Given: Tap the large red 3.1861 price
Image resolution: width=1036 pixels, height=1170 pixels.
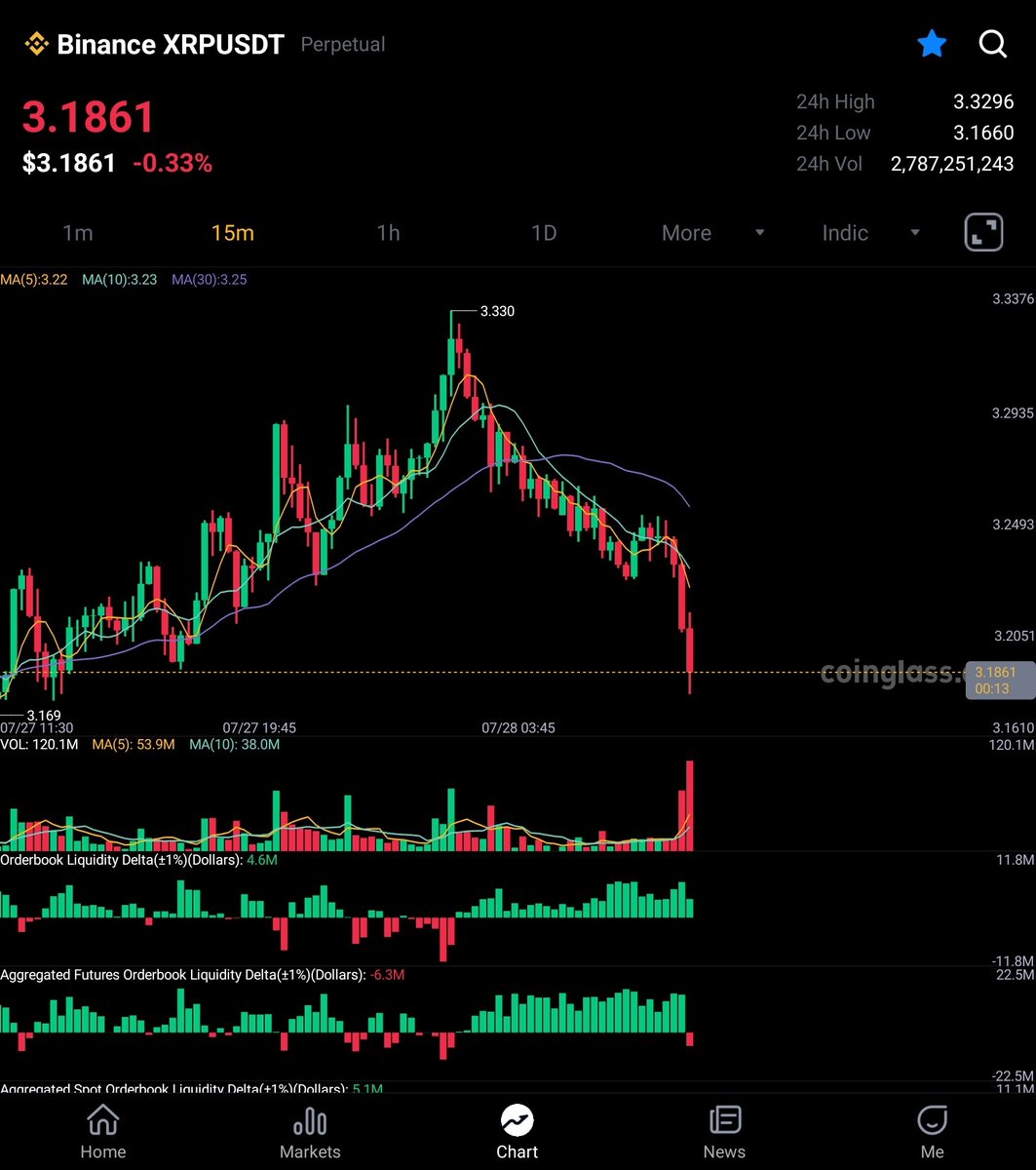Looking at the screenshot, I should click(x=89, y=118).
